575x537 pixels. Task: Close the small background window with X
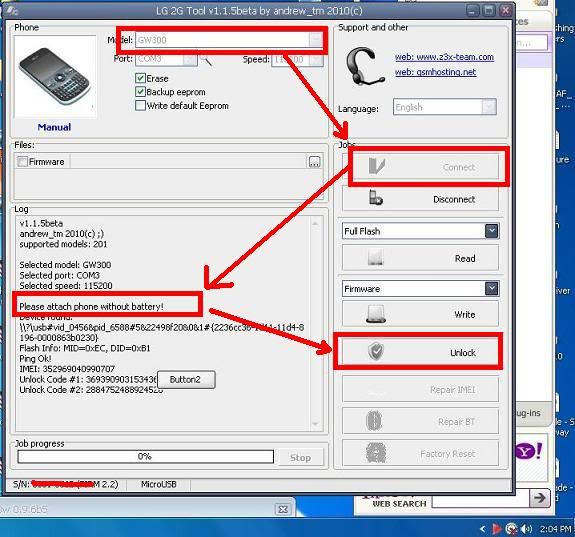pyautogui.click(x=283, y=509)
